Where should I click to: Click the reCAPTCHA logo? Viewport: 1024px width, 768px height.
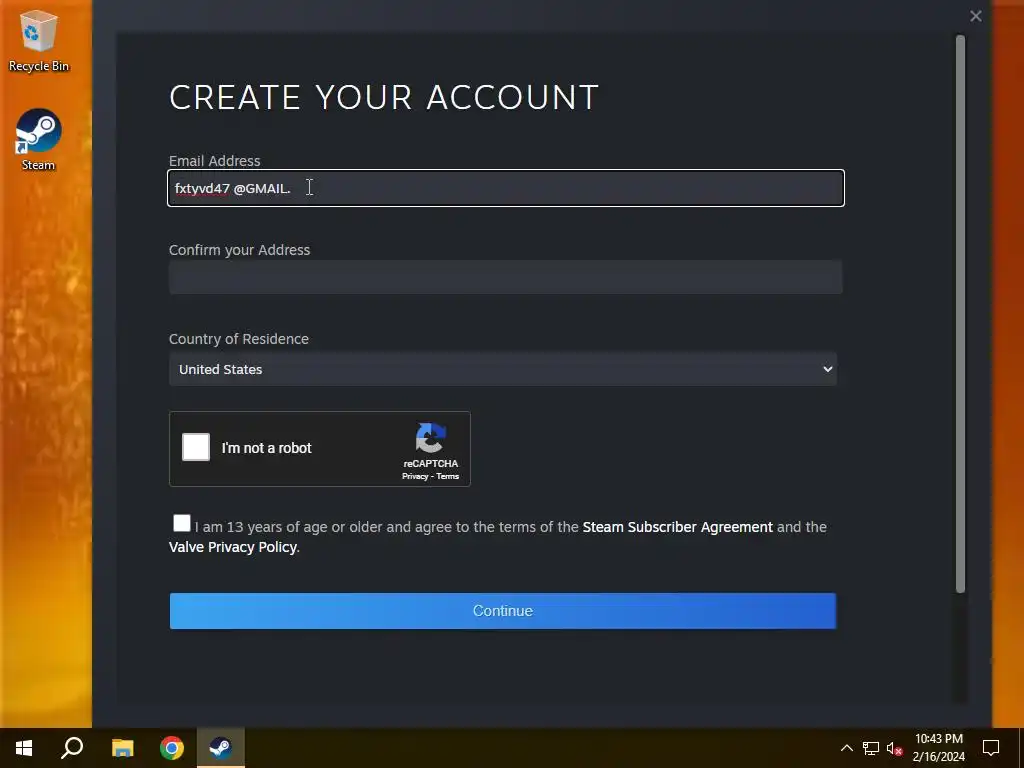(430, 438)
